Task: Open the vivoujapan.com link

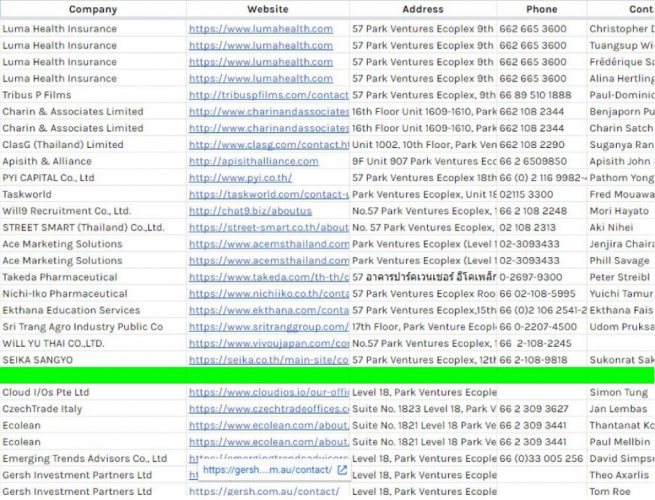Action: click(x=269, y=343)
